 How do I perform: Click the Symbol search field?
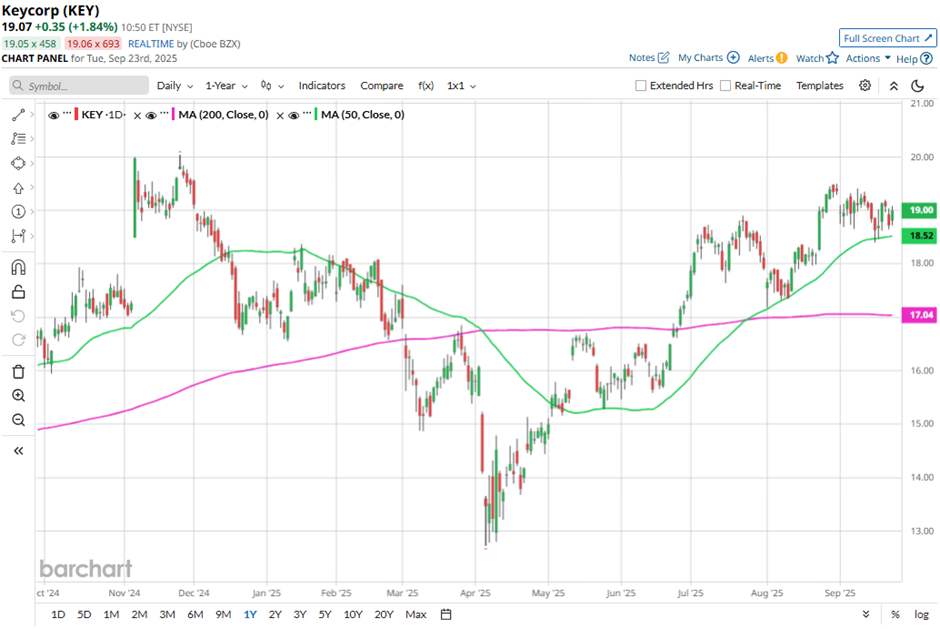(x=80, y=86)
